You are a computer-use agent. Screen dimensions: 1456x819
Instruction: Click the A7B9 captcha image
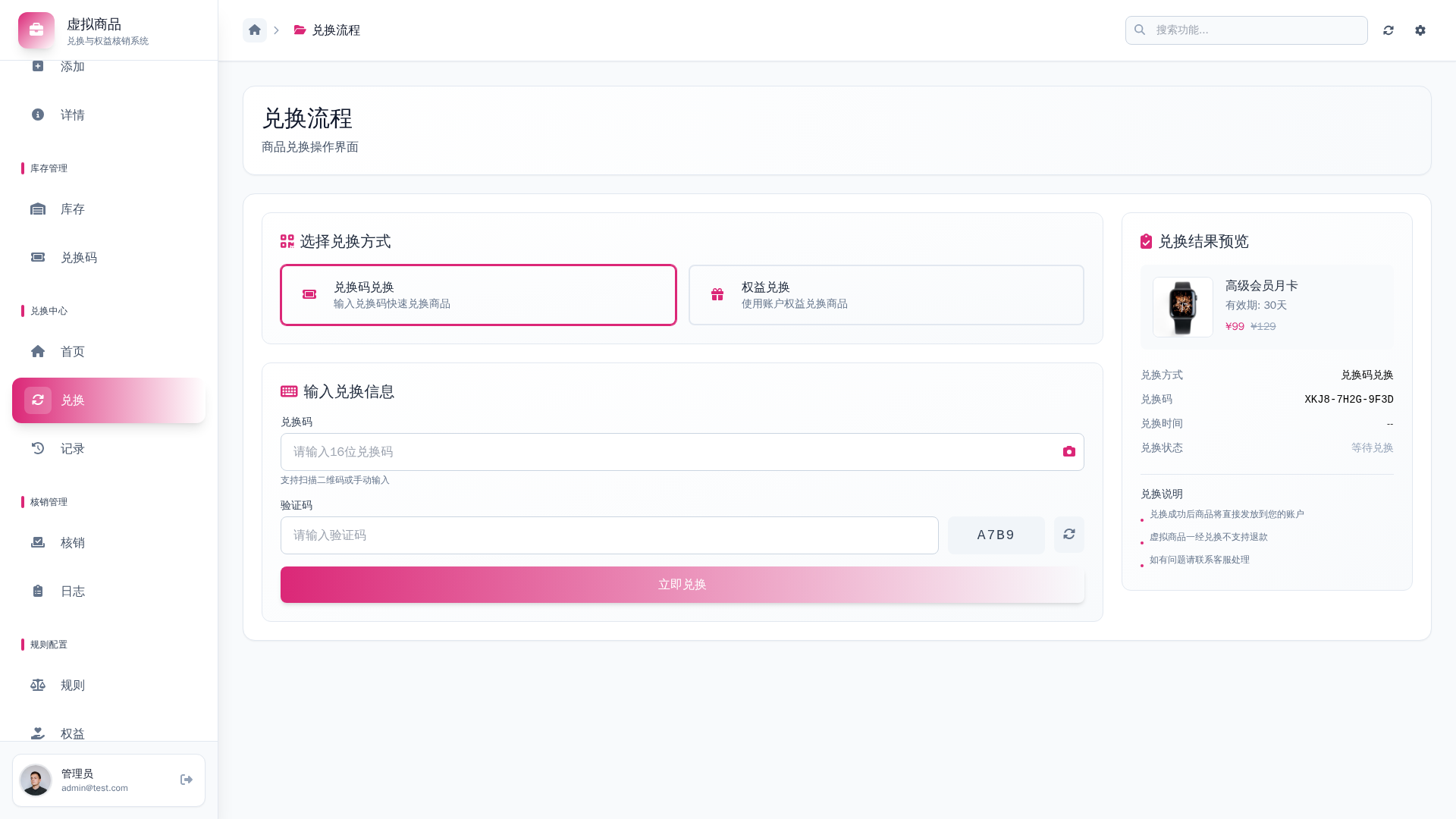point(996,535)
